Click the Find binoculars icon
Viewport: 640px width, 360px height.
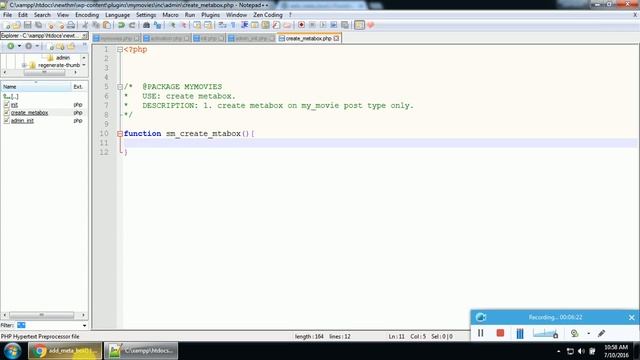(x=146, y=25)
